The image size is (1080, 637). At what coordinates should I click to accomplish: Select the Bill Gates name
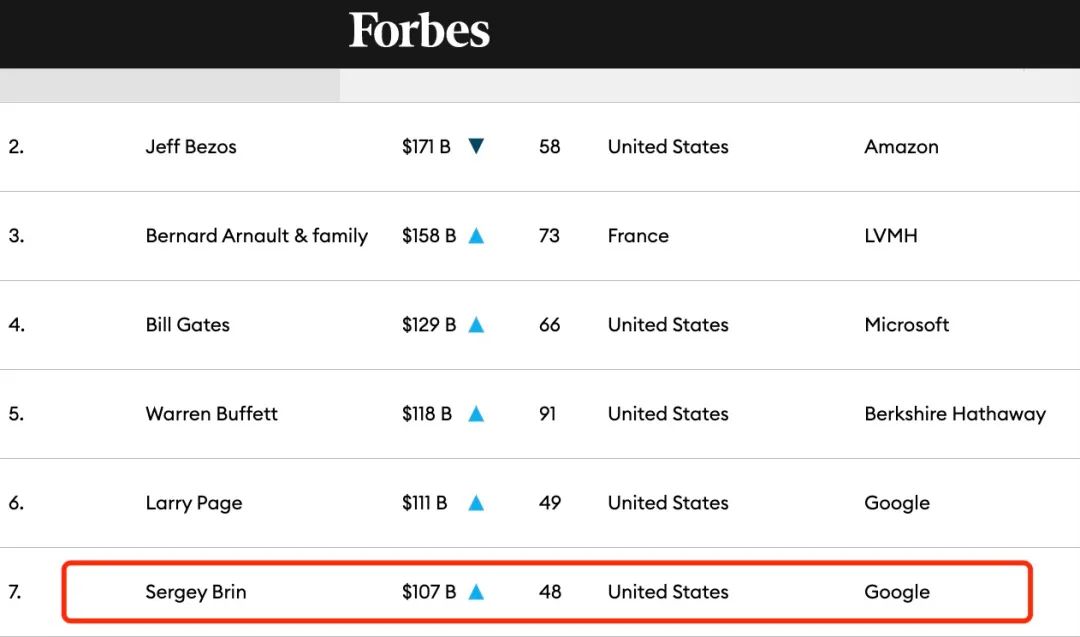coord(188,325)
